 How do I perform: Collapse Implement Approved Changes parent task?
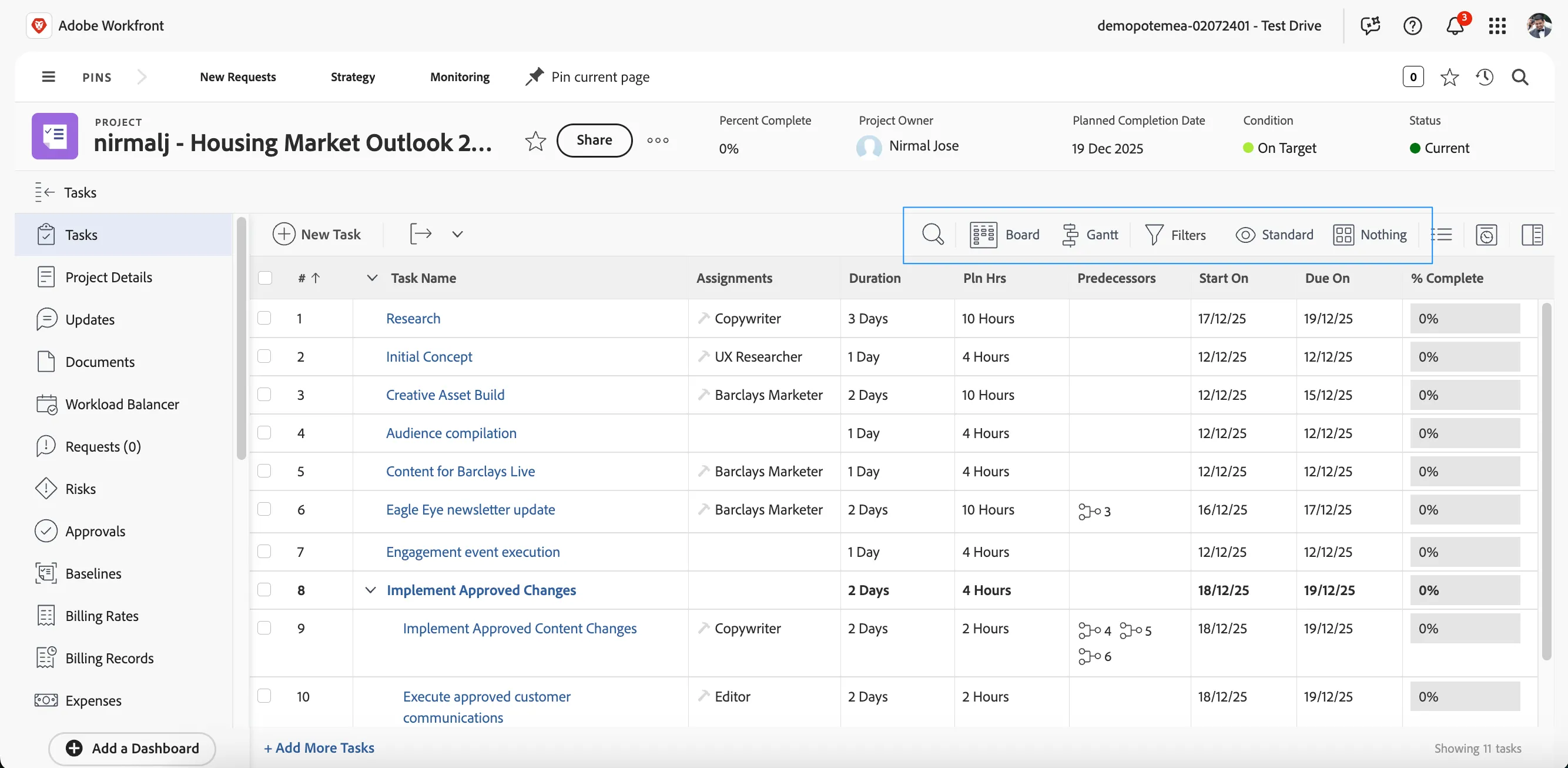pos(370,590)
